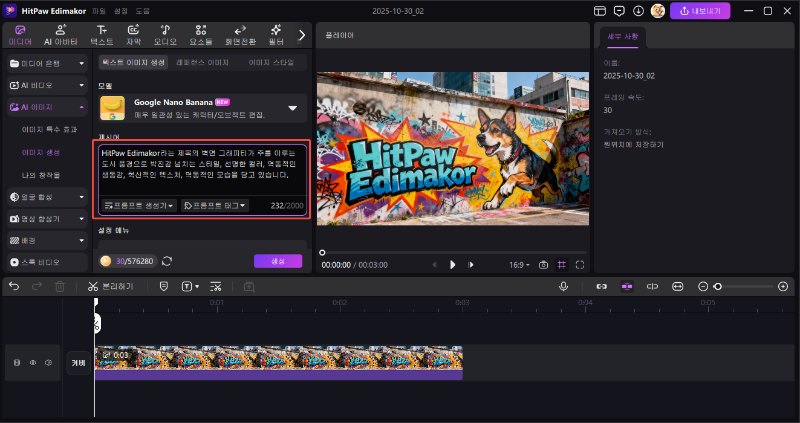Viewport: 800px width, 423px height.
Task: Open the text tool dropdown in timeline toolbar
Action: [x=190, y=287]
